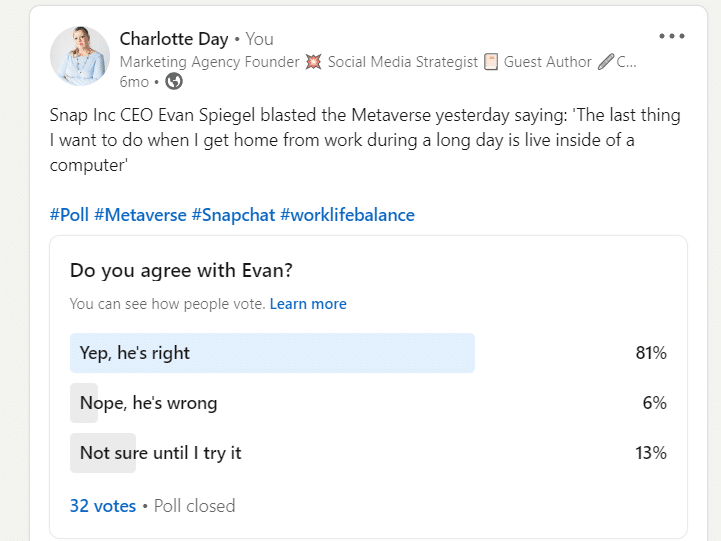Viewport: 721px width, 541px height.
Task: Select the "Yep, he's right" poll option
Action: 135,353
